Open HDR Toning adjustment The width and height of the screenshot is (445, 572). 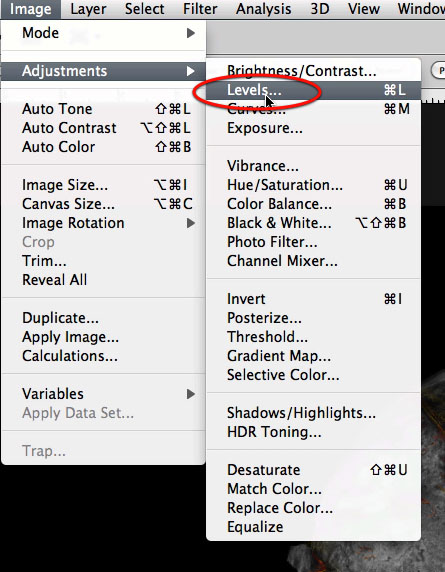click(314, 432)
